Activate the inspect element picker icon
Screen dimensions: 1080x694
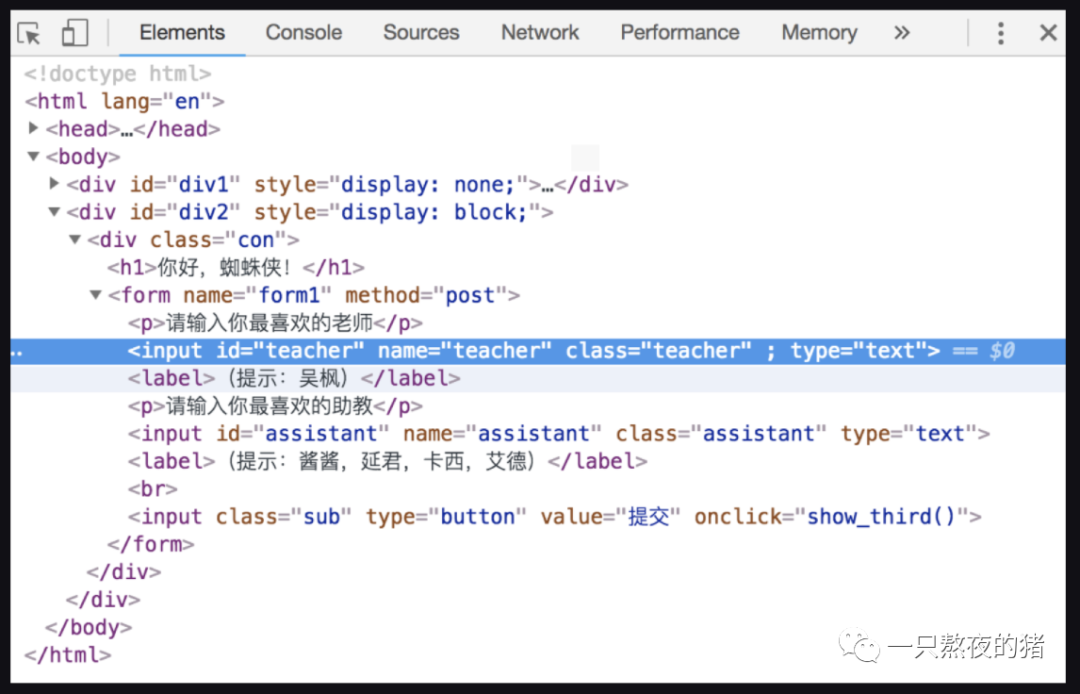(29, 33)
